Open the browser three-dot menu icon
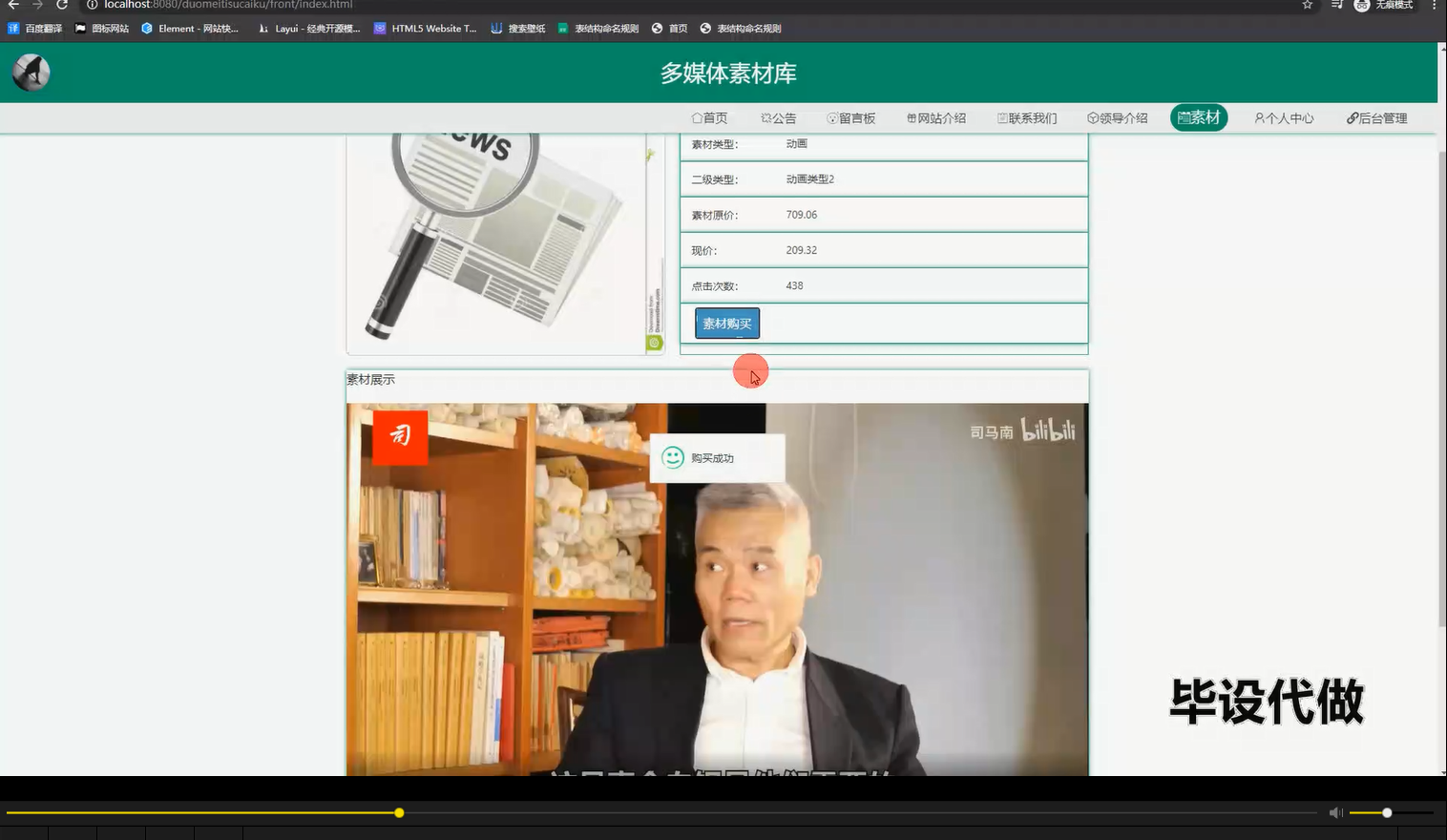The width and height of the screenshot is (1447, 840). (1435, 6)
